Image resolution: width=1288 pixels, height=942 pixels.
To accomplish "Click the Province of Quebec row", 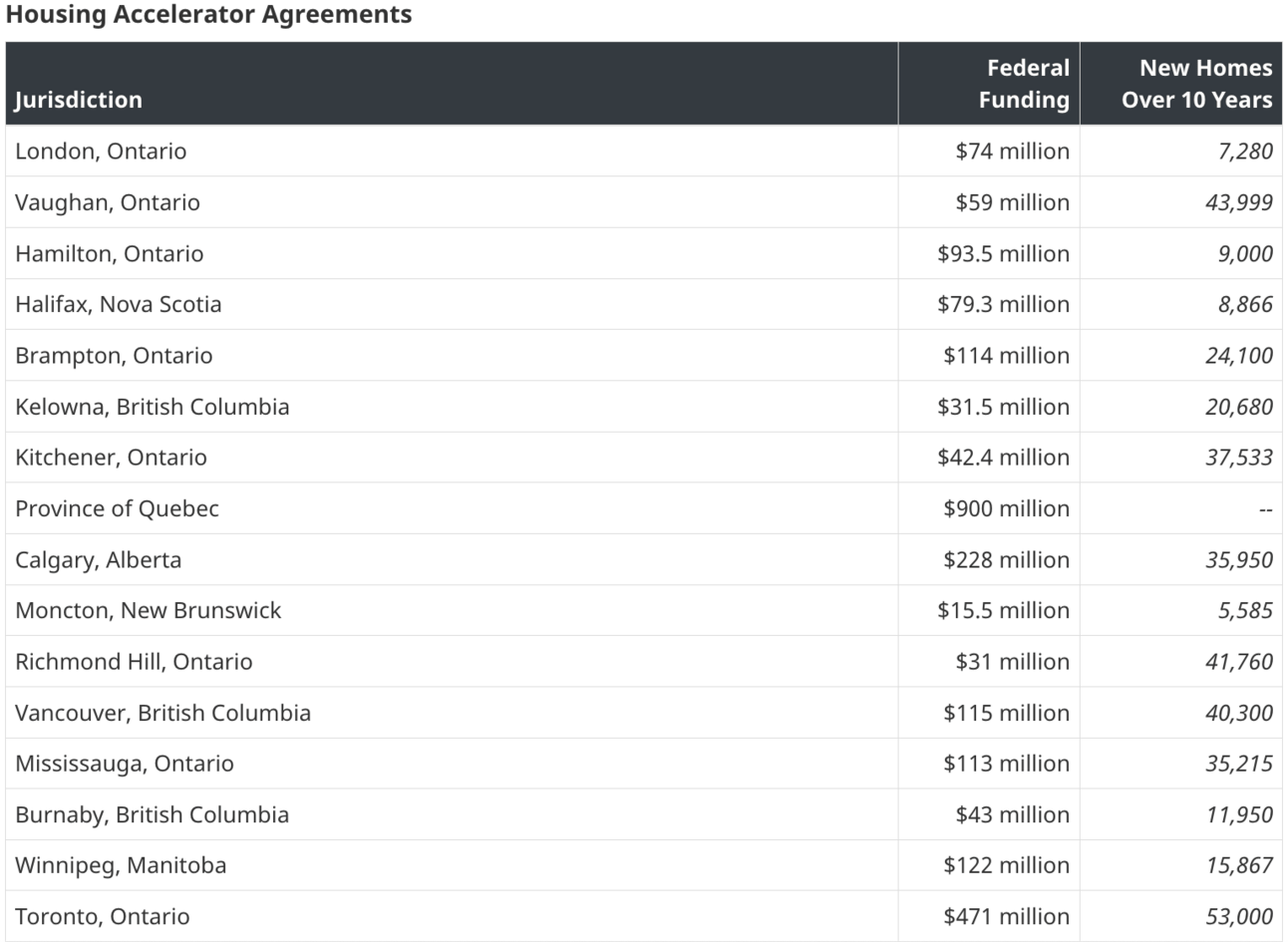I will pos(644,508).
